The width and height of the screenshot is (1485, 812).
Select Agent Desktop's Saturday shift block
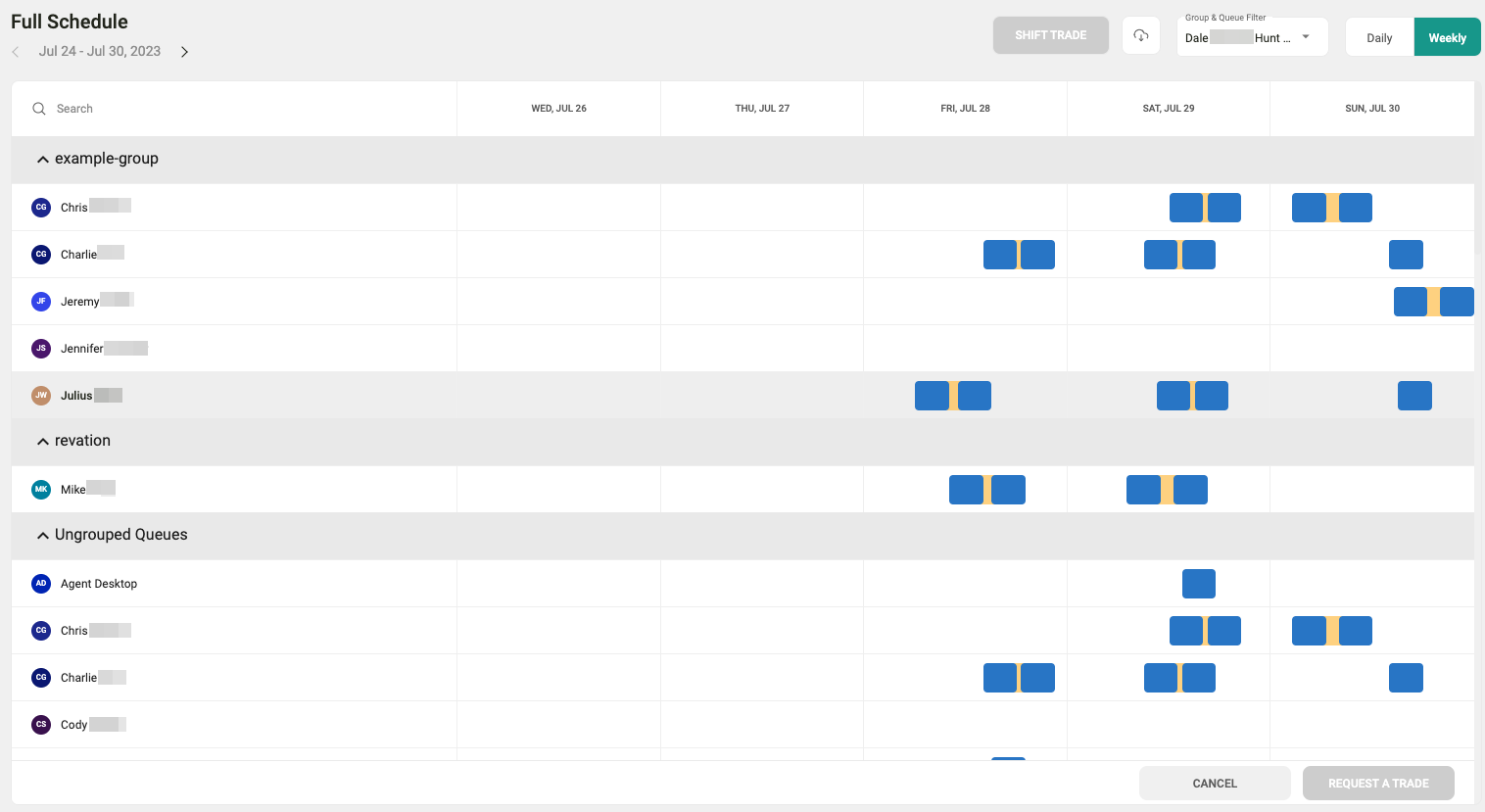pos(1198,584)
